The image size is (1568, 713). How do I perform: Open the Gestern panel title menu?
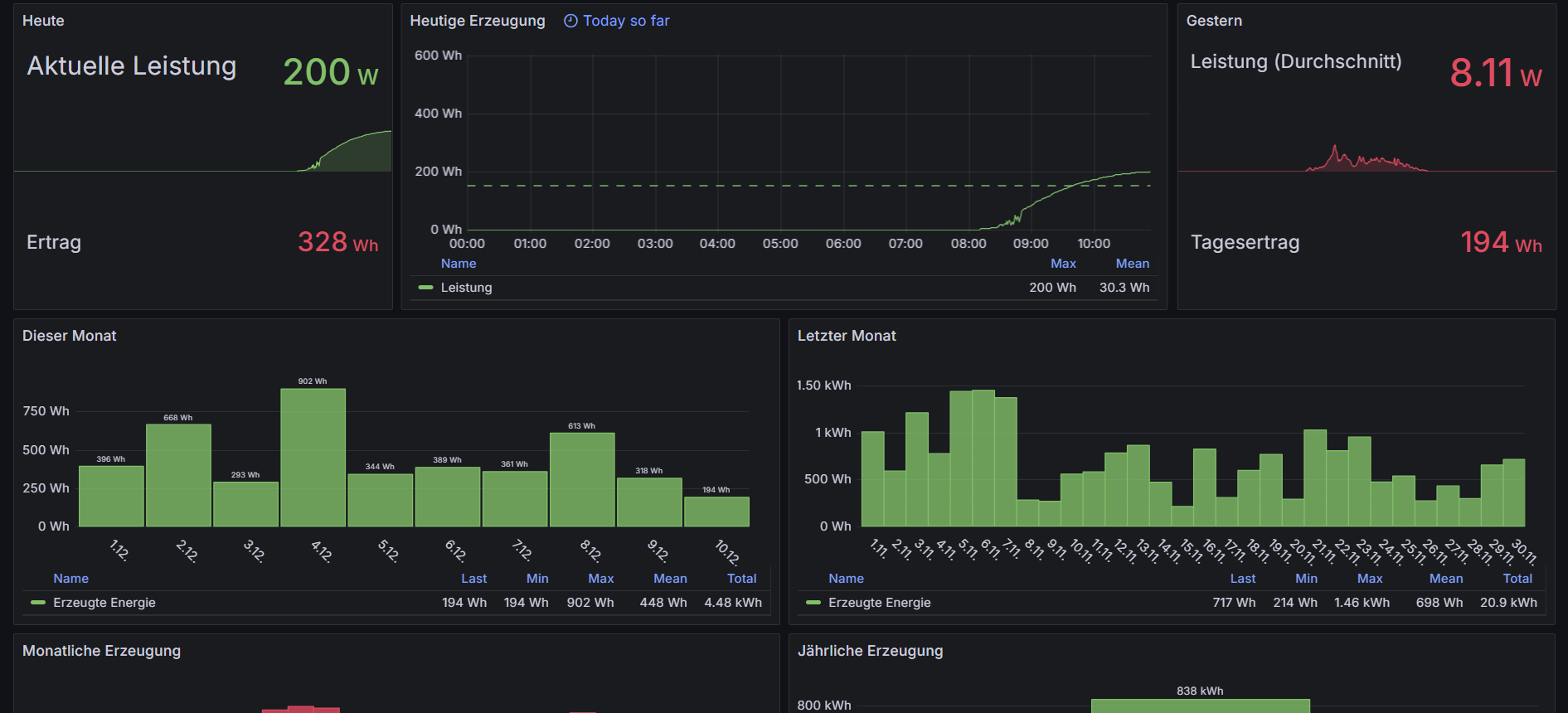tap(1213, 21)
